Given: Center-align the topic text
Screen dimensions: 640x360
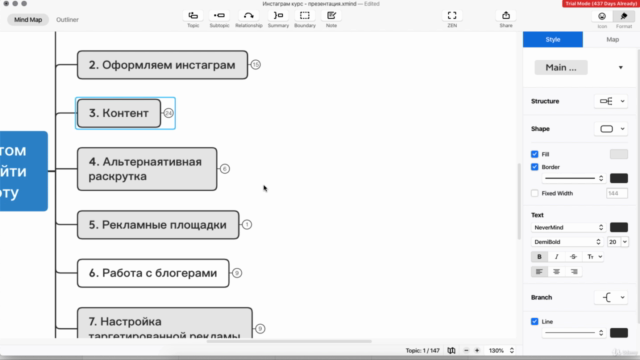Looking at the screenshot, I should [556, 272].
